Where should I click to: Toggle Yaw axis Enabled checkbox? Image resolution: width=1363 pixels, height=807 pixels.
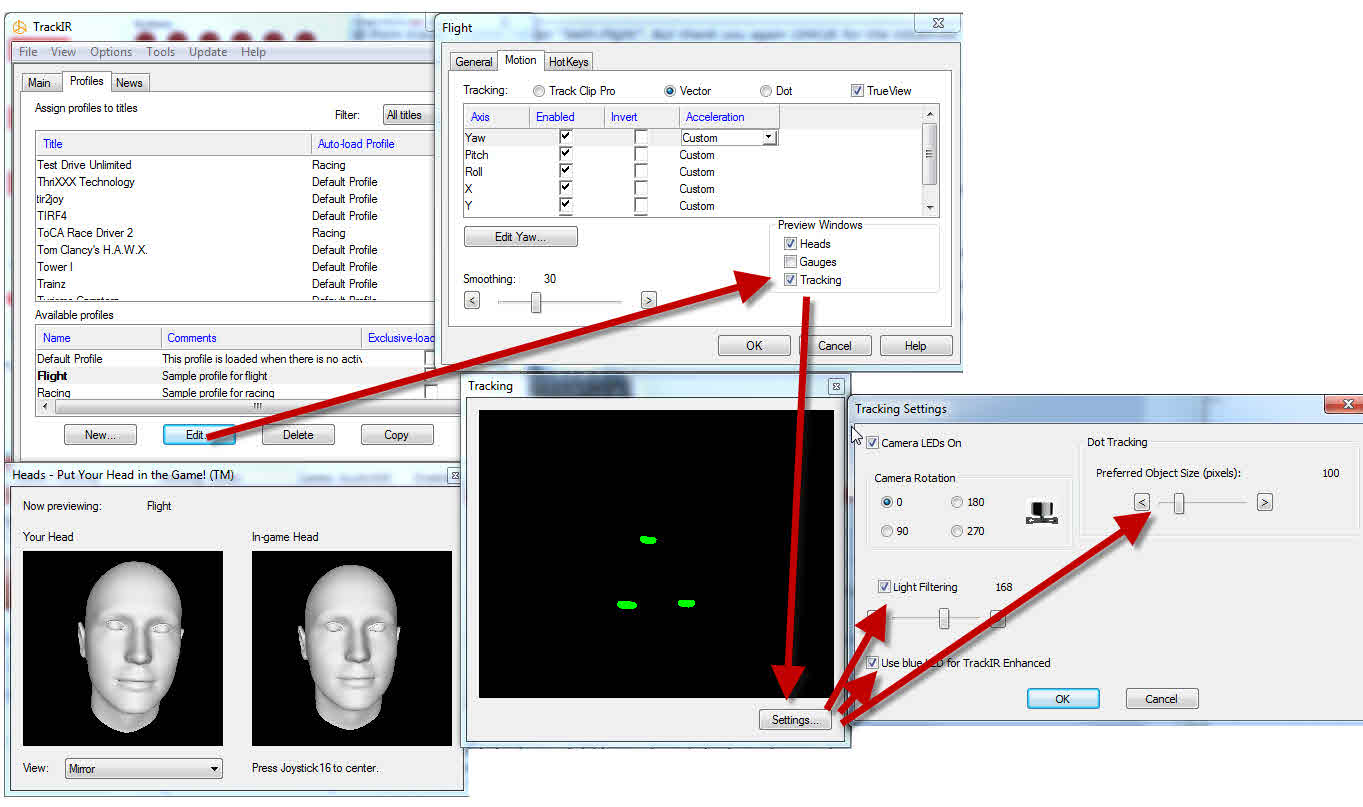[565, 137]
